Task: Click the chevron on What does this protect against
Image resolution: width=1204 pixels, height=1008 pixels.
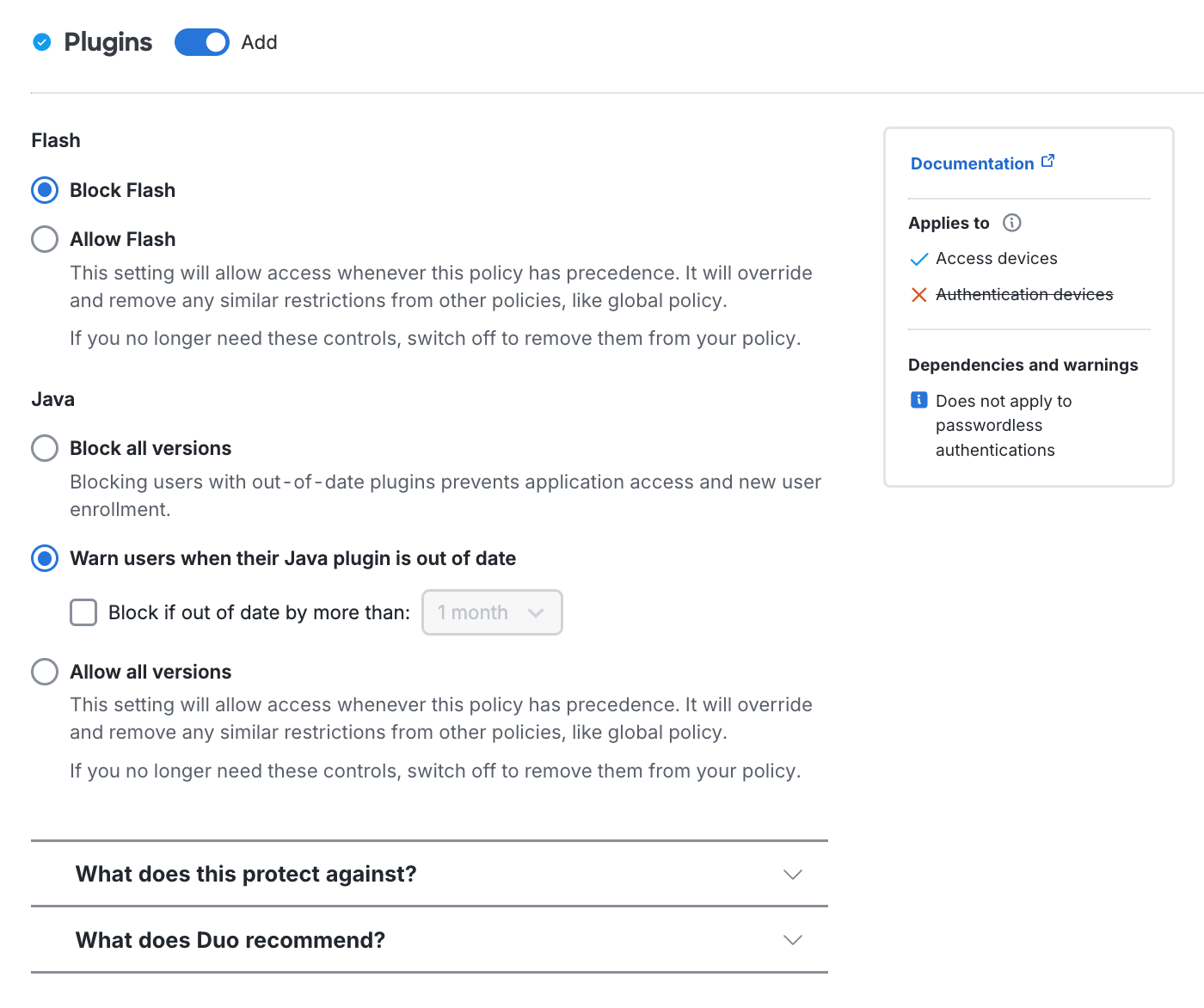Action: pyautogui.click(x=792, y=874)
